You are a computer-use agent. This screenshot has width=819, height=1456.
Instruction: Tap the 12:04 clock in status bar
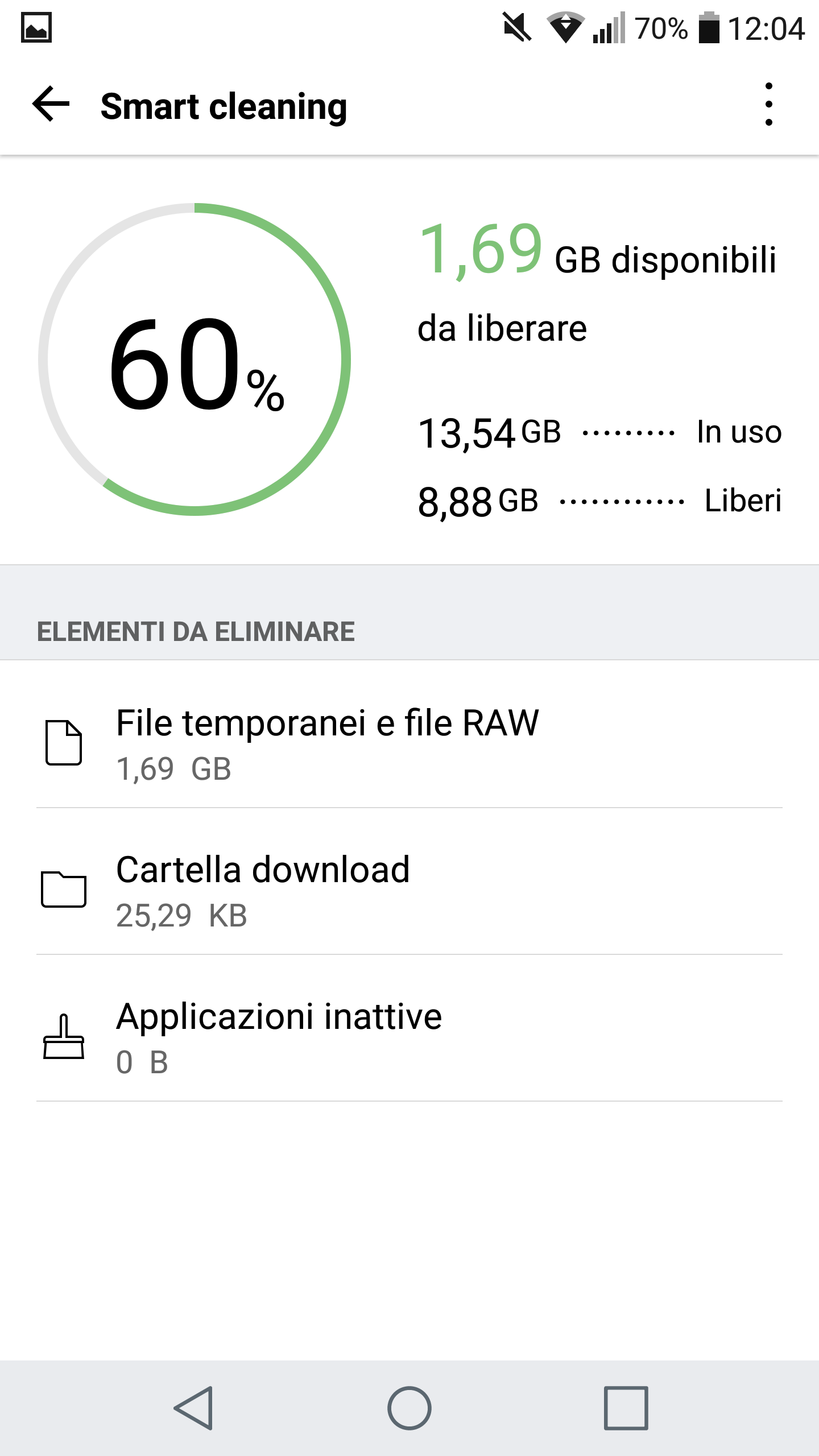pyautogui.click(x=766, y=28)
